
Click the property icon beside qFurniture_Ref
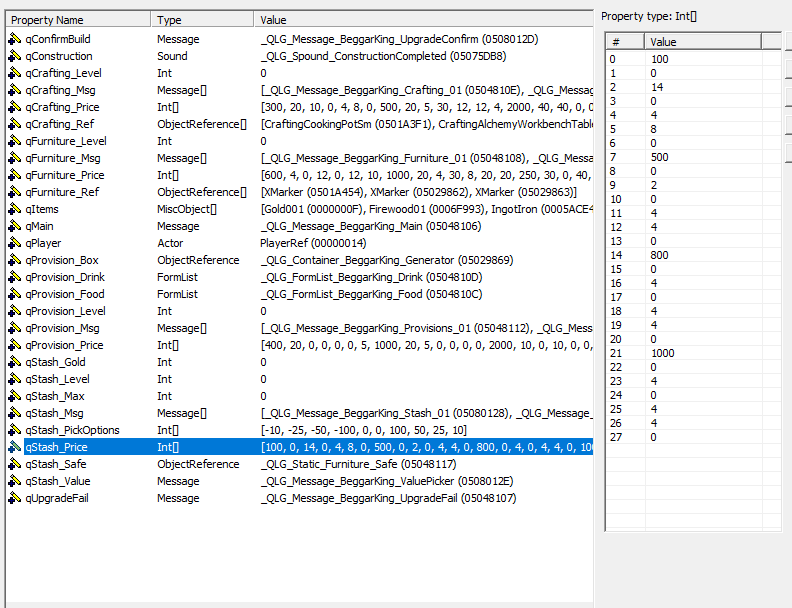(15, 192)
